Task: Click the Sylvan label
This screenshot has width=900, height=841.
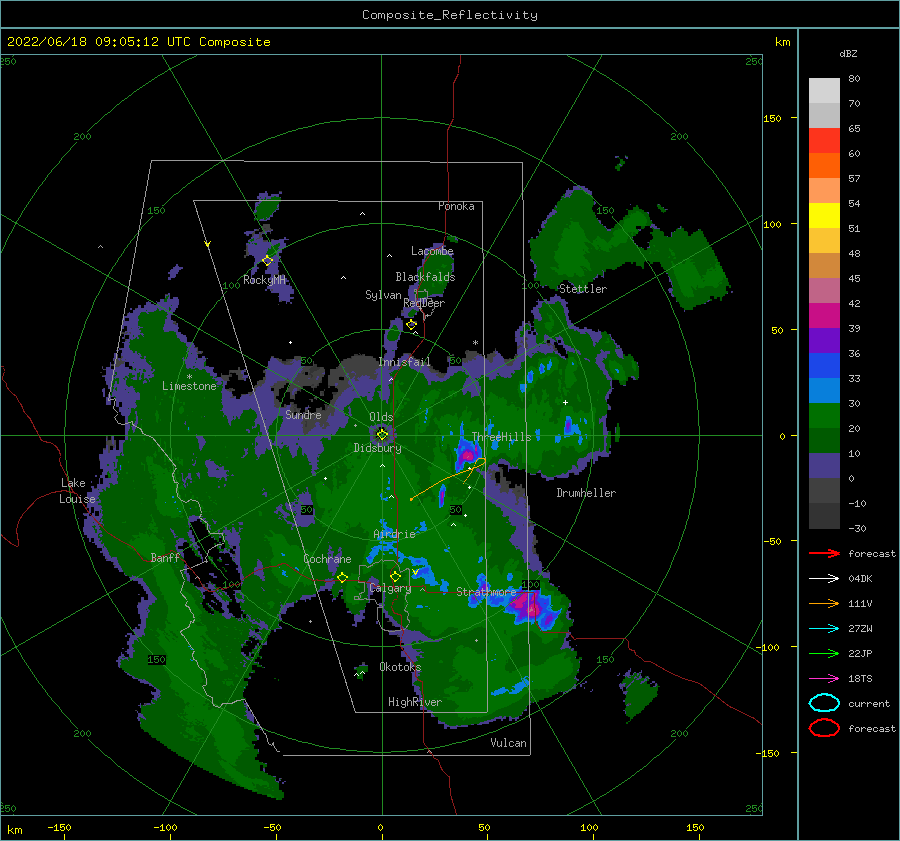Action: [383, 295]
